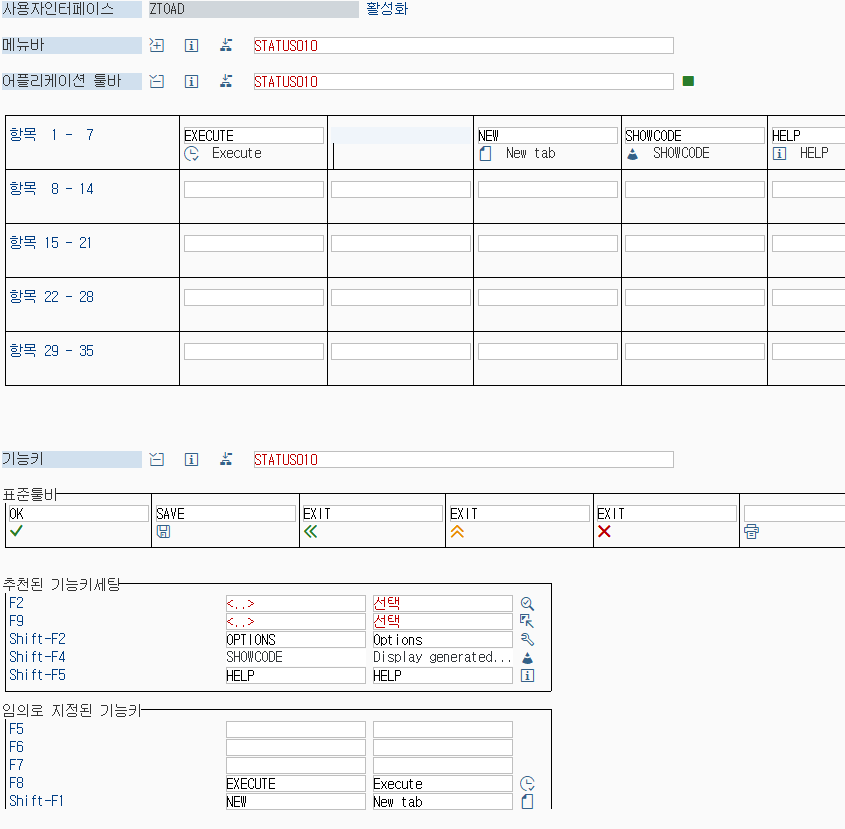Screen dimensions: 845x829
Task: Click the F5 function code field
Action: tap(296, 730)
